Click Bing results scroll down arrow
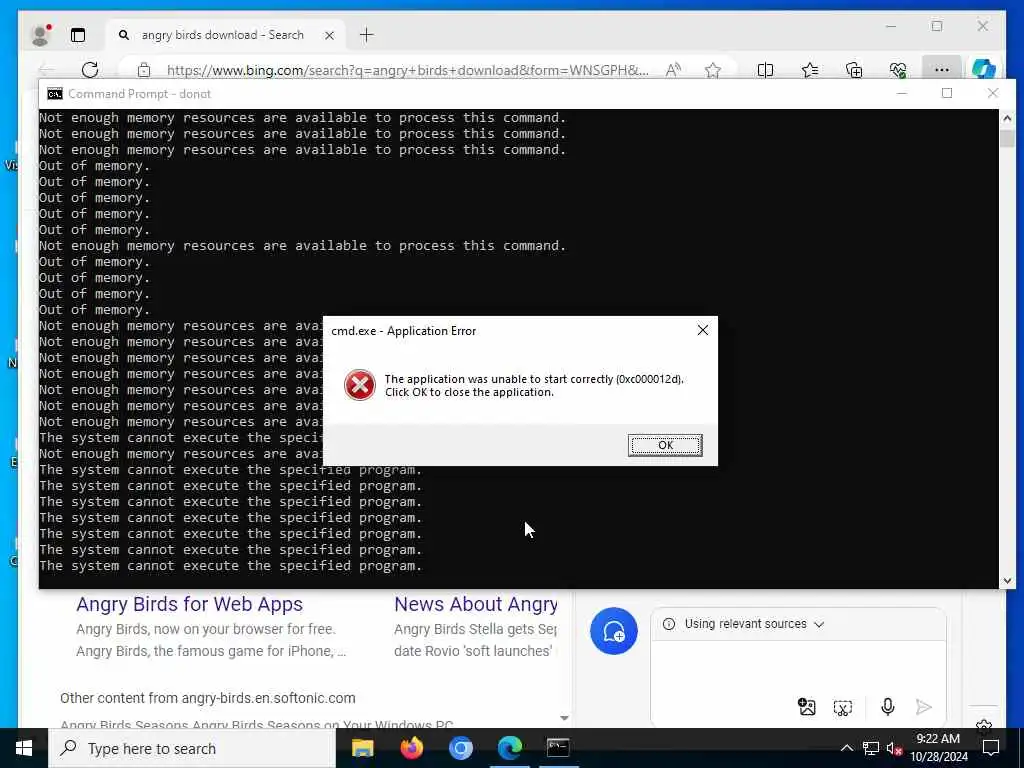The image size is (1024, 768). click(x=564, y=718)
